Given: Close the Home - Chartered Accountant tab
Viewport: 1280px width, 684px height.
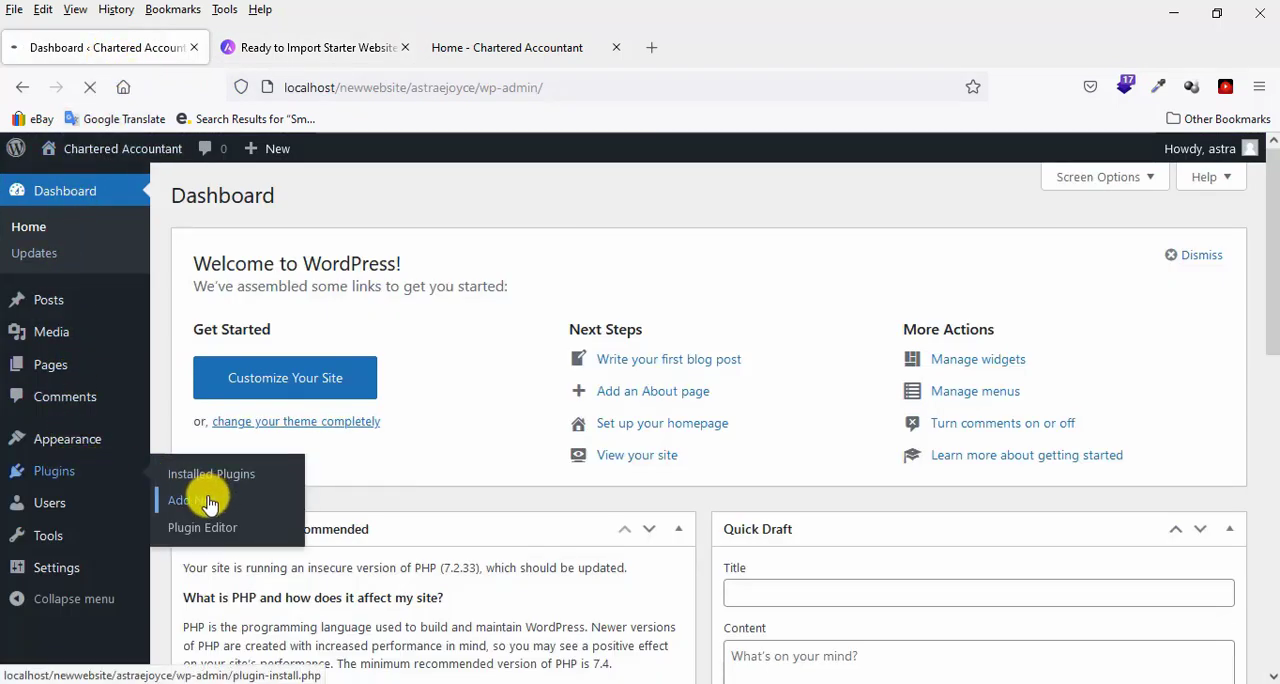Looking at the screenshot, I should [616, 47].
